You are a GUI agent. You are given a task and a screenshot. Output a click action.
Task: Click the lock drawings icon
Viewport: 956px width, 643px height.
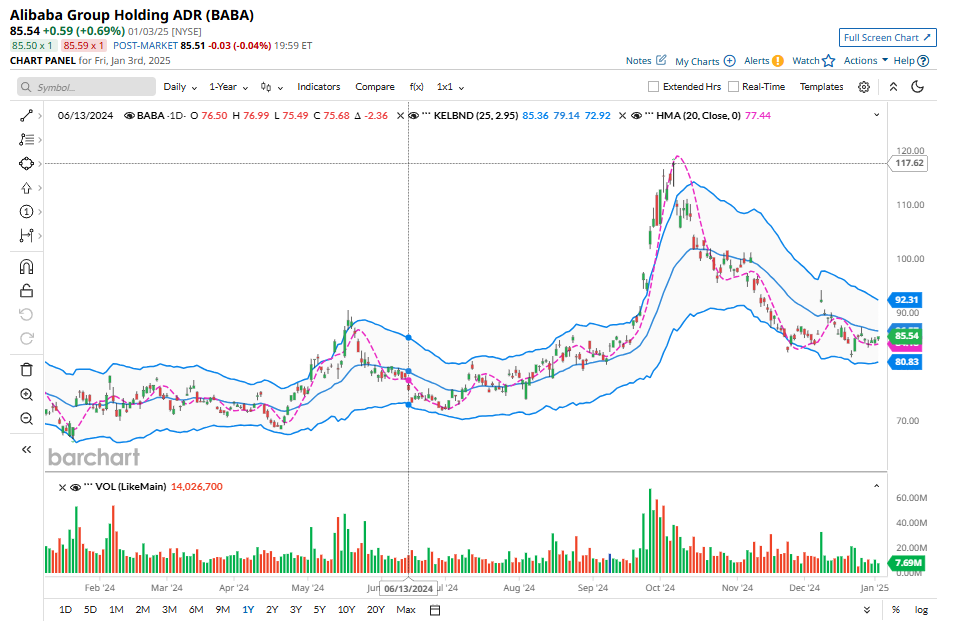(x=27, y=291)
